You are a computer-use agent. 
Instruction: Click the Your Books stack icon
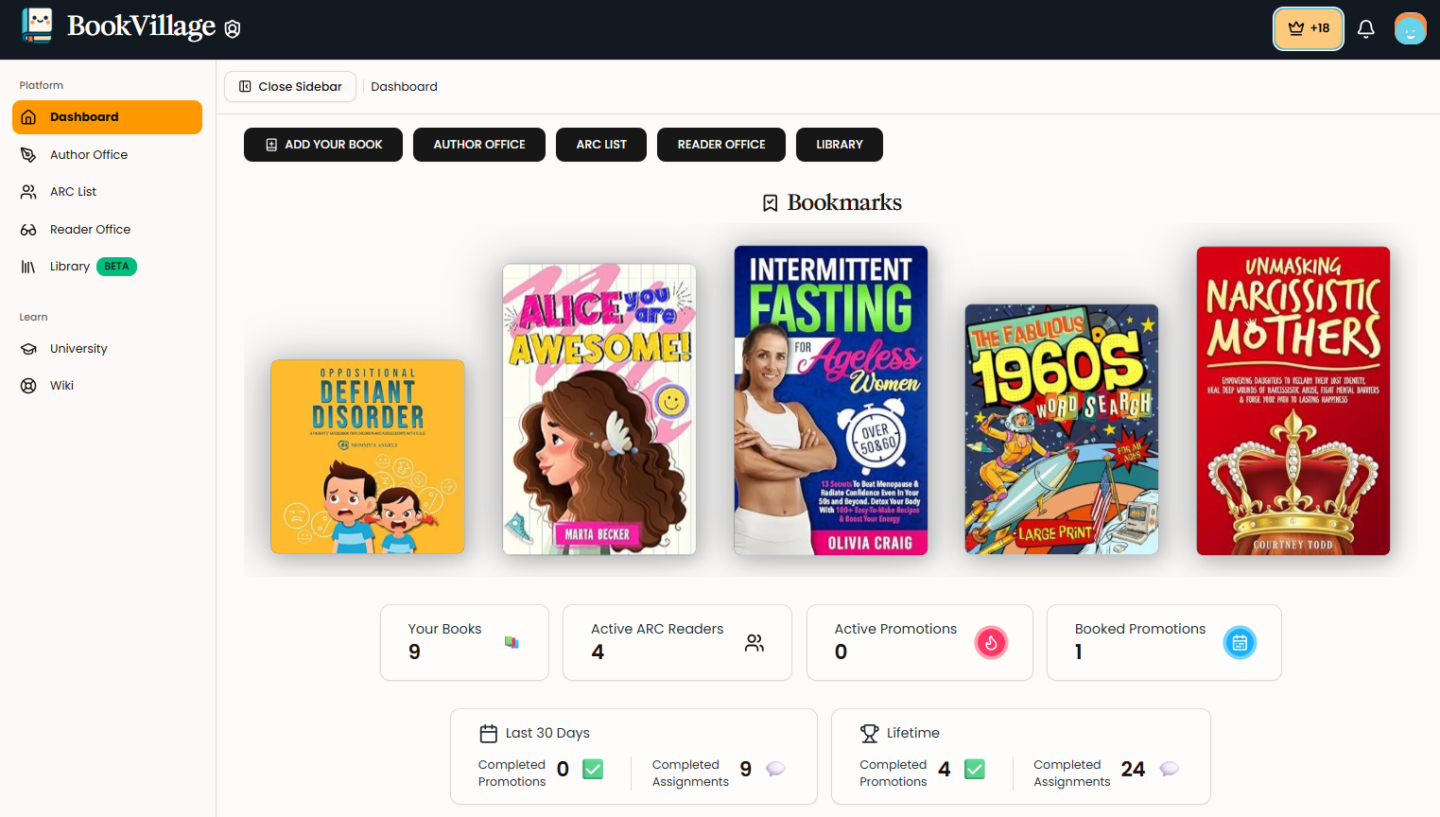512,643
